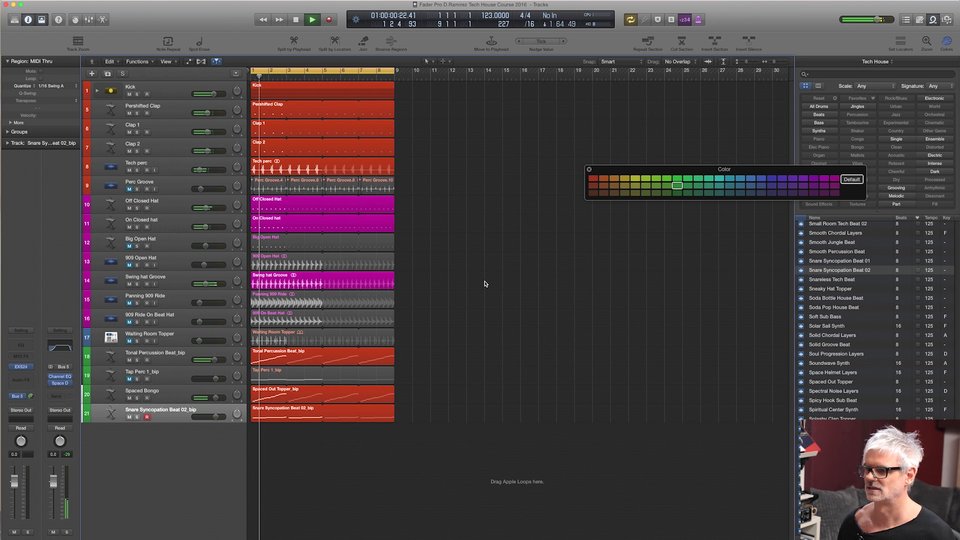Click Set Locators toolbar icon
The height and width of the screenshot is (540, 960).
click(900, 43)
